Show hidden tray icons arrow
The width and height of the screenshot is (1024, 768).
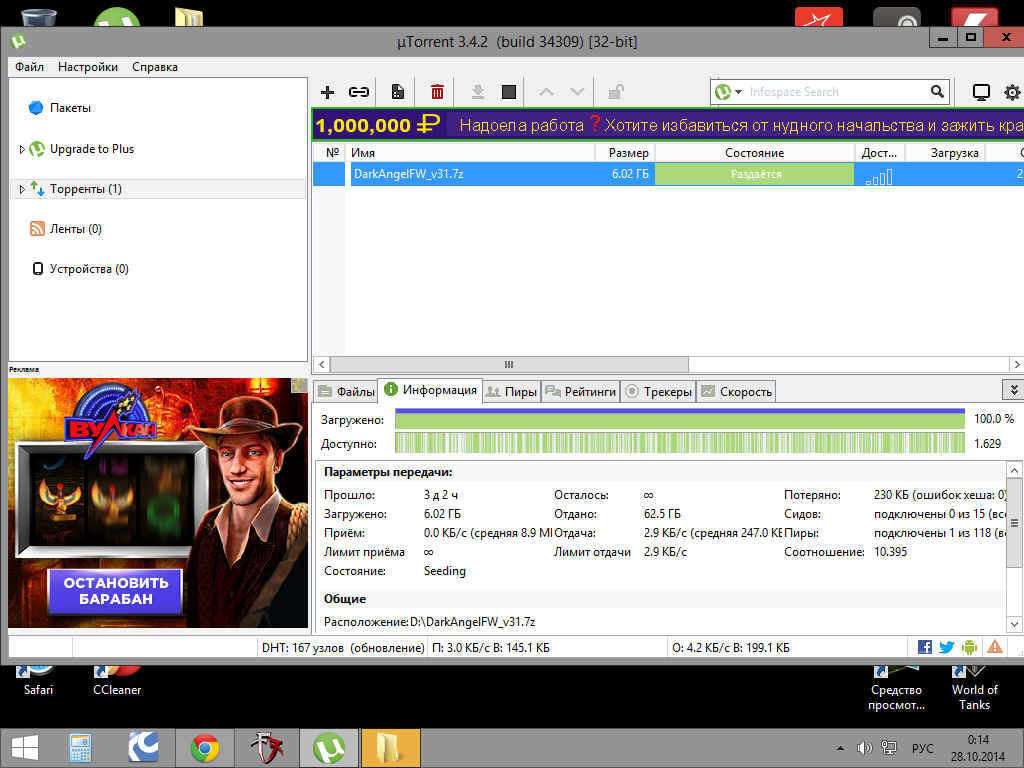click(x=840, y=748)
